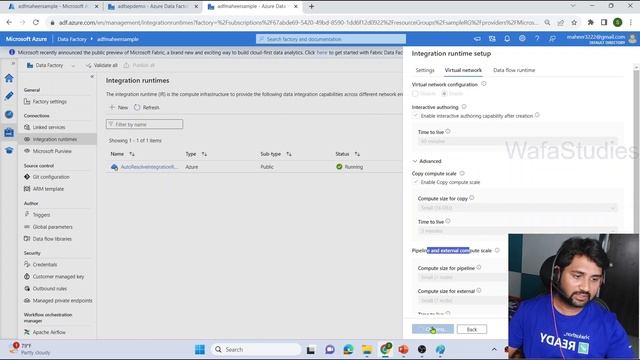Open feedback icon in Azure header
The image size is (640, 360).
click(x=552, y=38)
